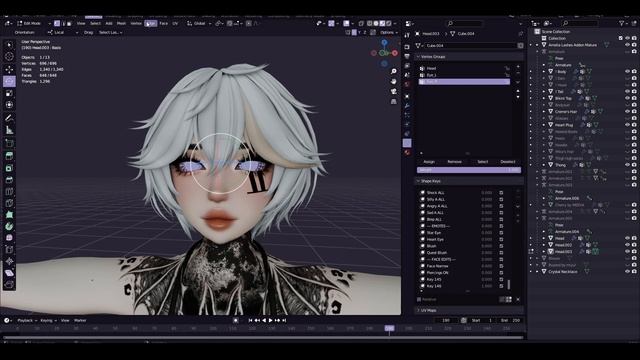Select the Select Box tool

point(9,44)
